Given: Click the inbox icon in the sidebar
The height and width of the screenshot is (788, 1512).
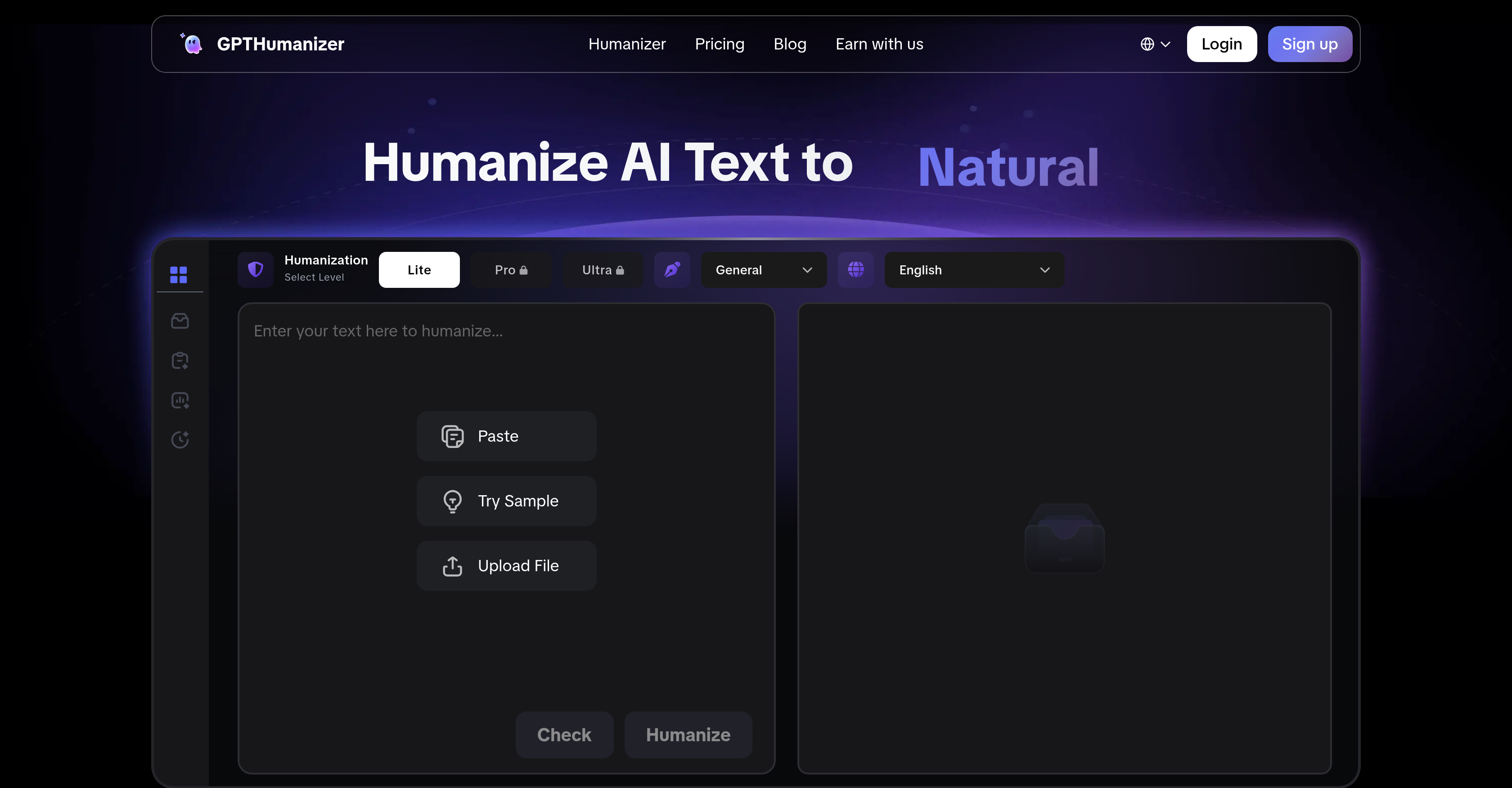Looking at the screenshot, I should pyautogui.click(x=180, y=320).
